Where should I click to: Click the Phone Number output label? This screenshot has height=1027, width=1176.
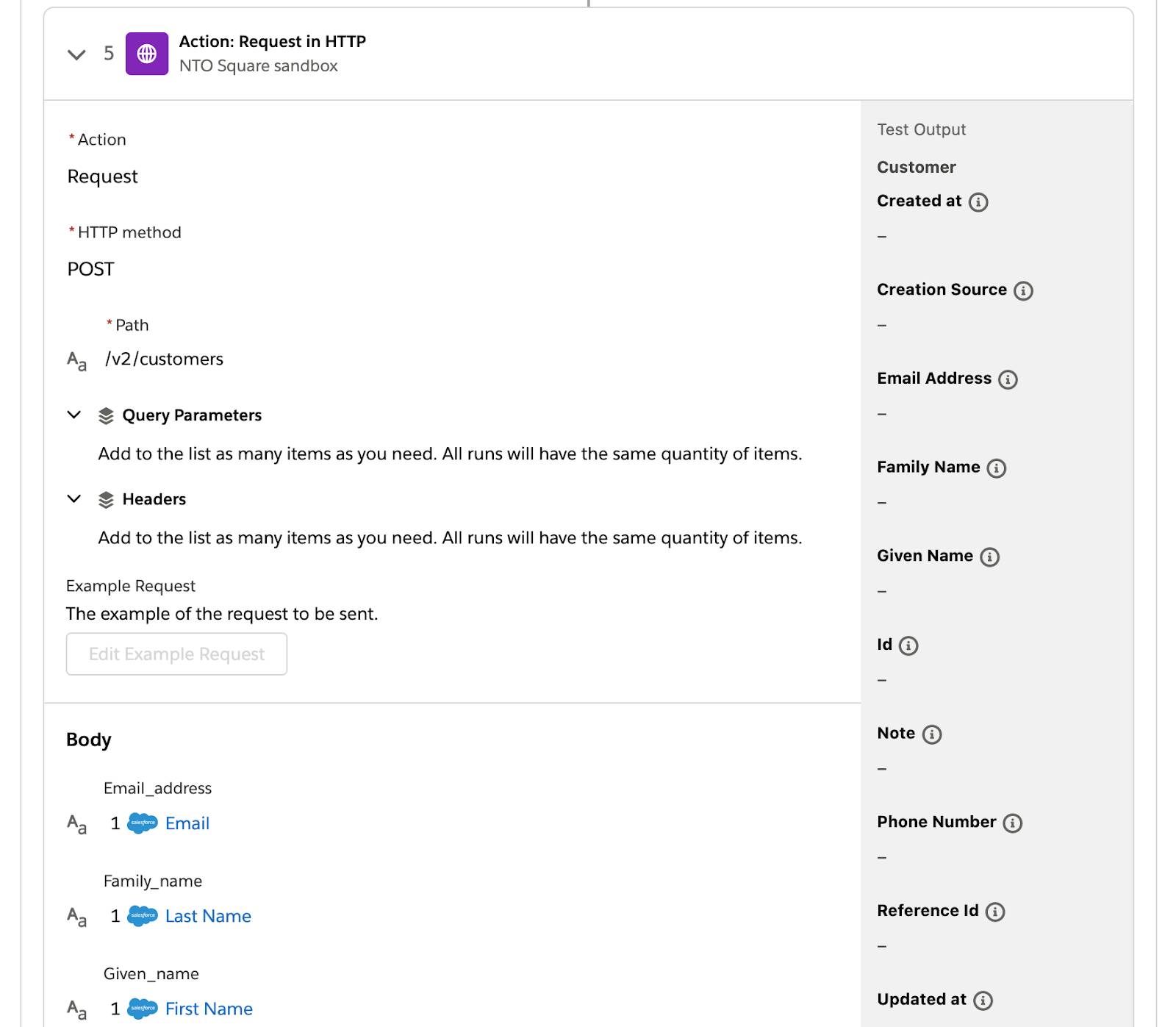pos(936,822)
